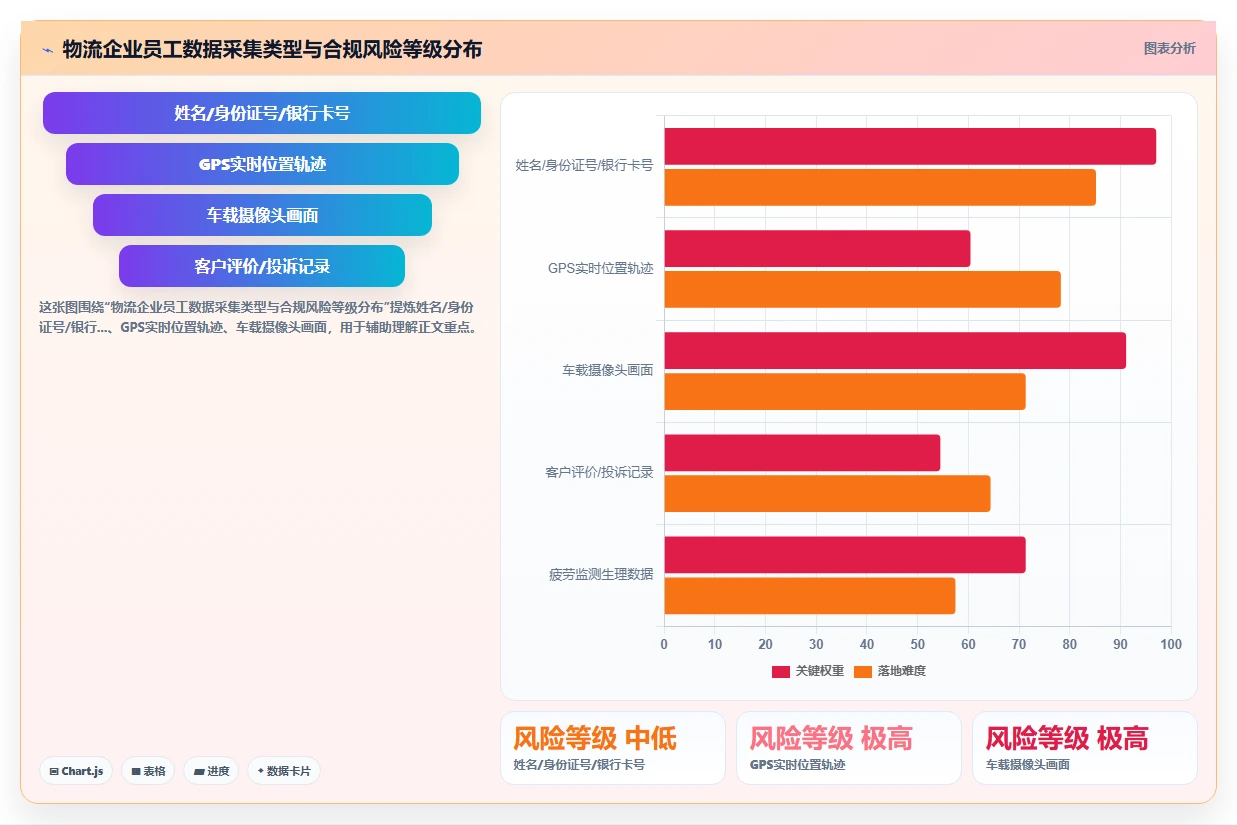Click the x-axis value 0
1237x825 pixels.
click(x=664, y=644)
